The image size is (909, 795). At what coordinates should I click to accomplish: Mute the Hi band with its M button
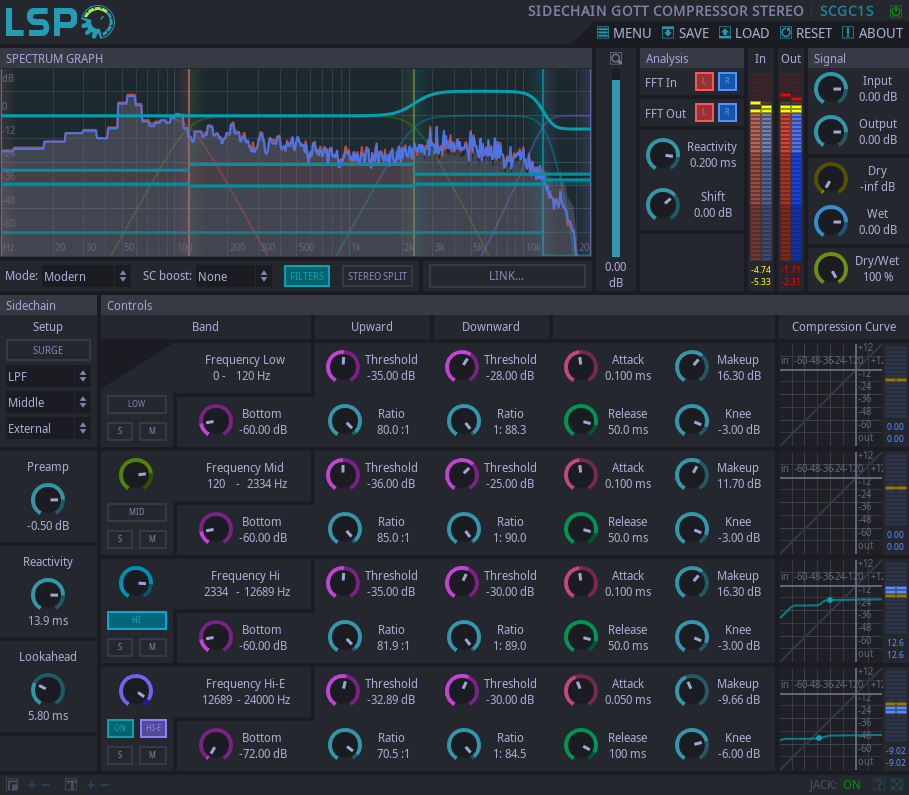click(x=152, y=647)
